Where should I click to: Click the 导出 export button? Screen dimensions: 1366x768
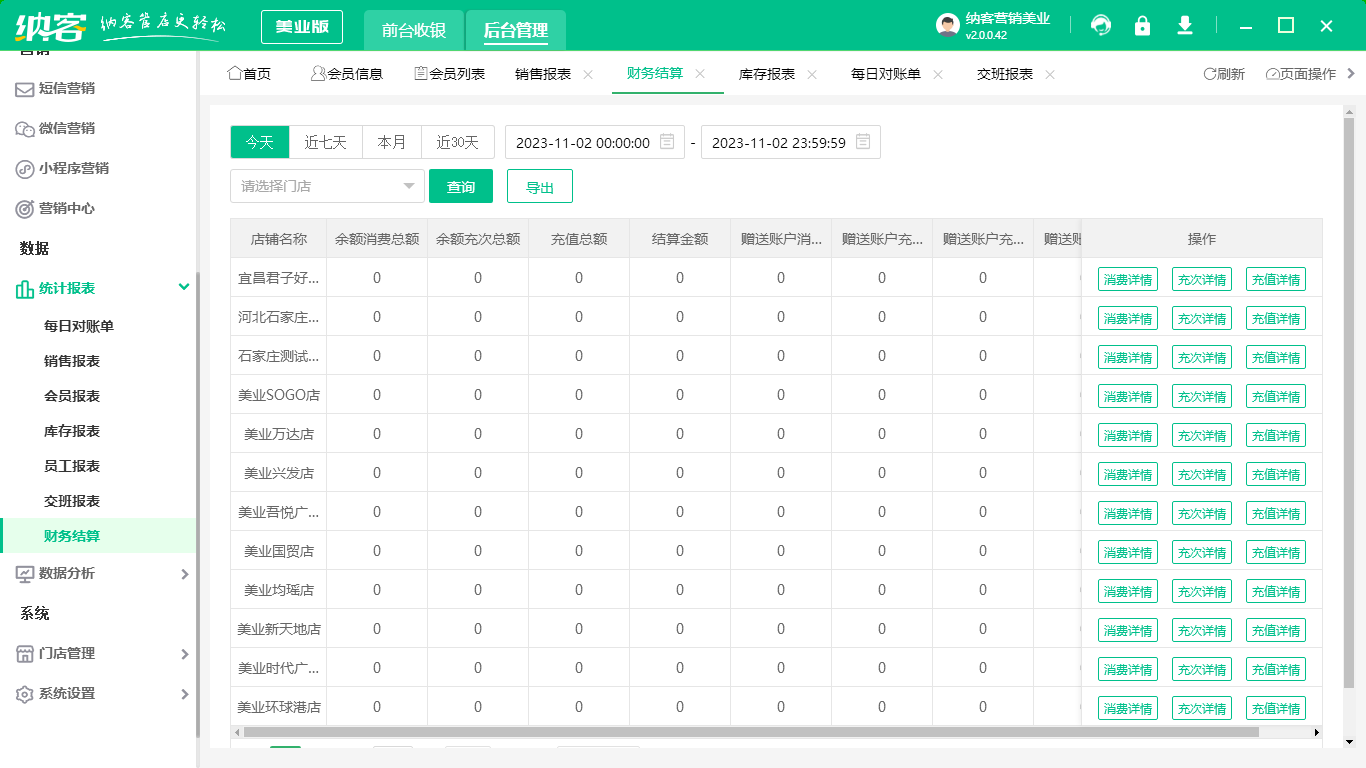[x=539, y=186]
